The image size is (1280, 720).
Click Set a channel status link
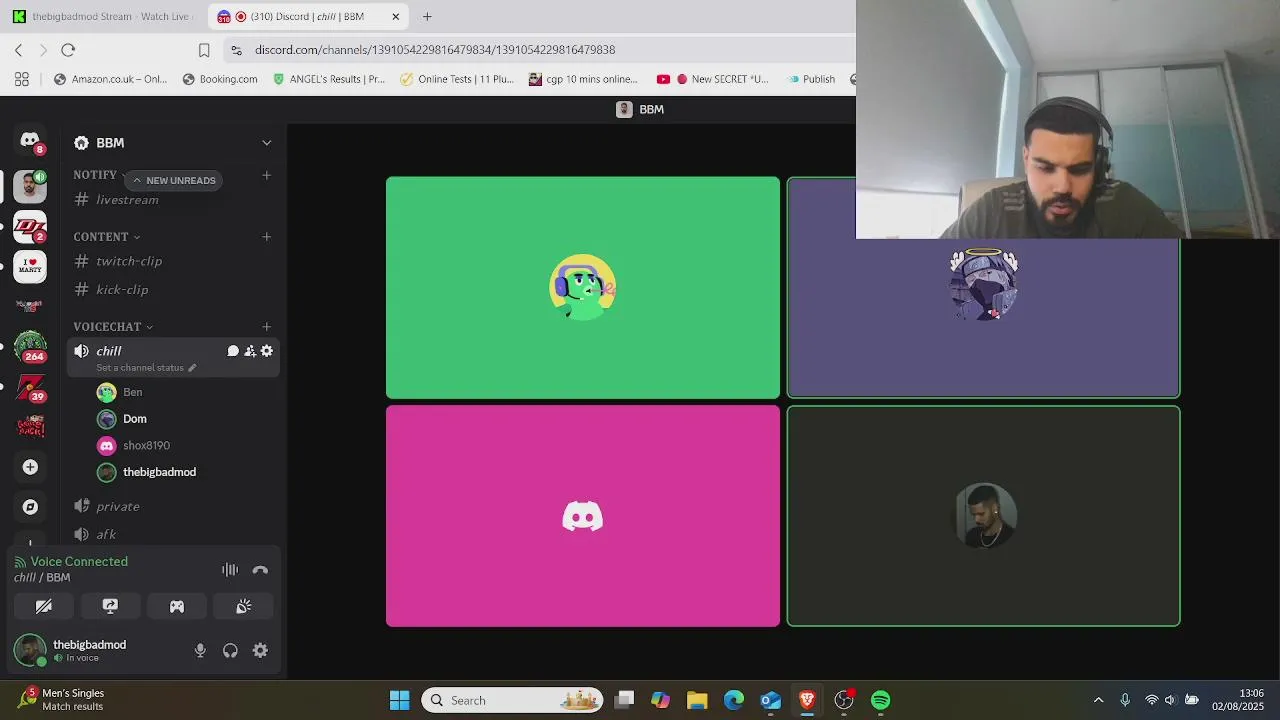(x=146, y=368)
